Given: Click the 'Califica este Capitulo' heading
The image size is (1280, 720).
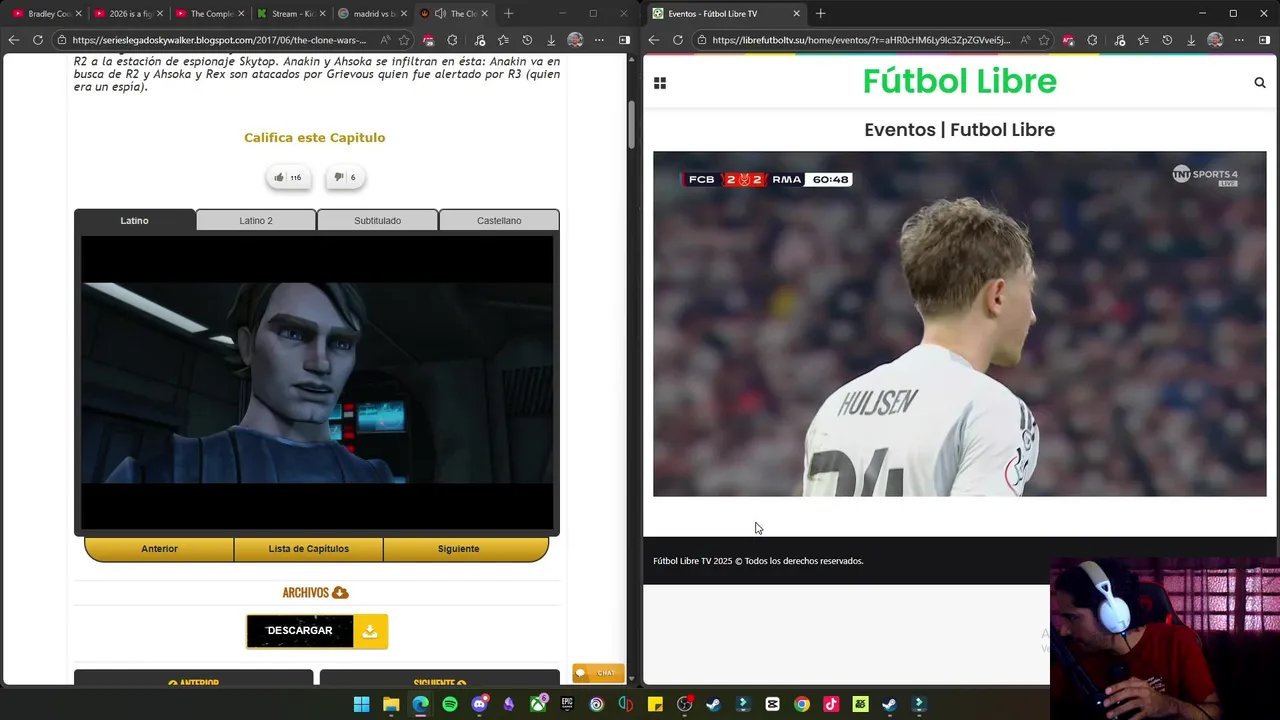Looking at the screenshot, I should 315,138.
